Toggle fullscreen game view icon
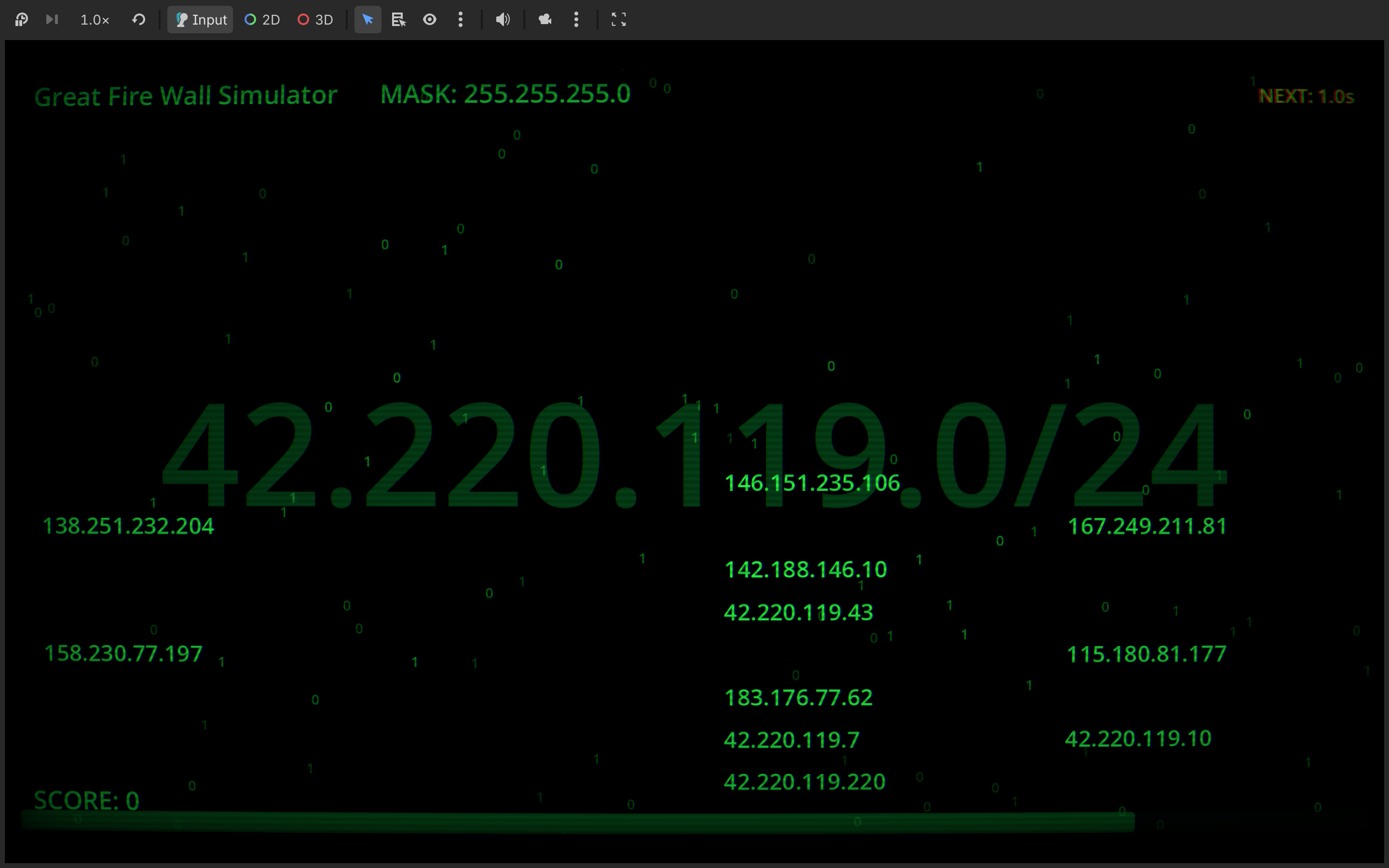This screenshot has width=1389, height=868. (618, 19)
